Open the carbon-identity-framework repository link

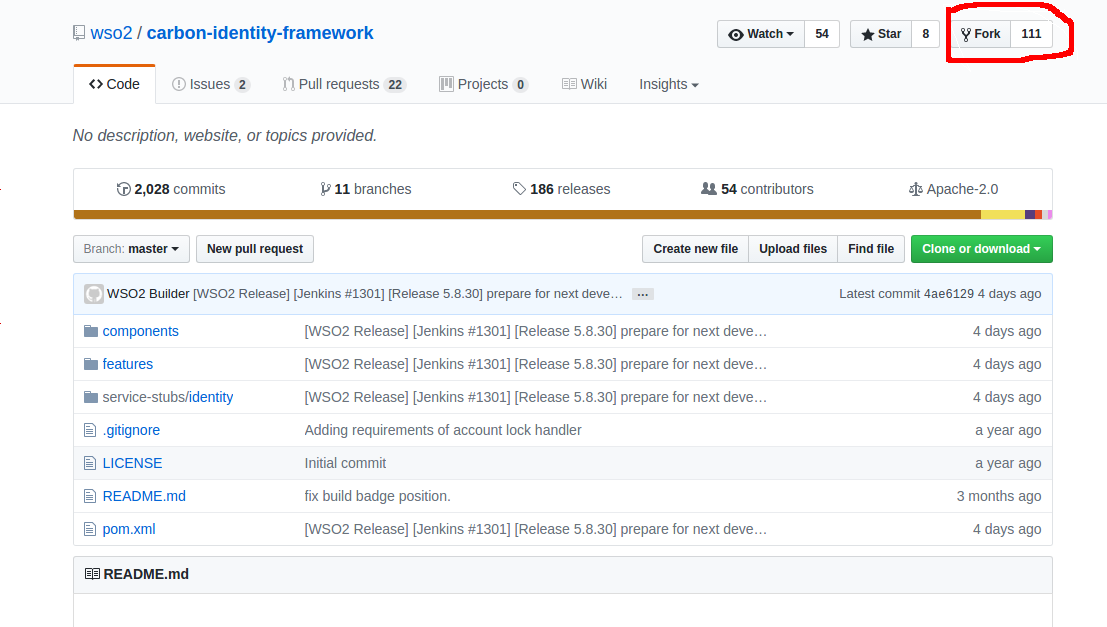point(260,33)
